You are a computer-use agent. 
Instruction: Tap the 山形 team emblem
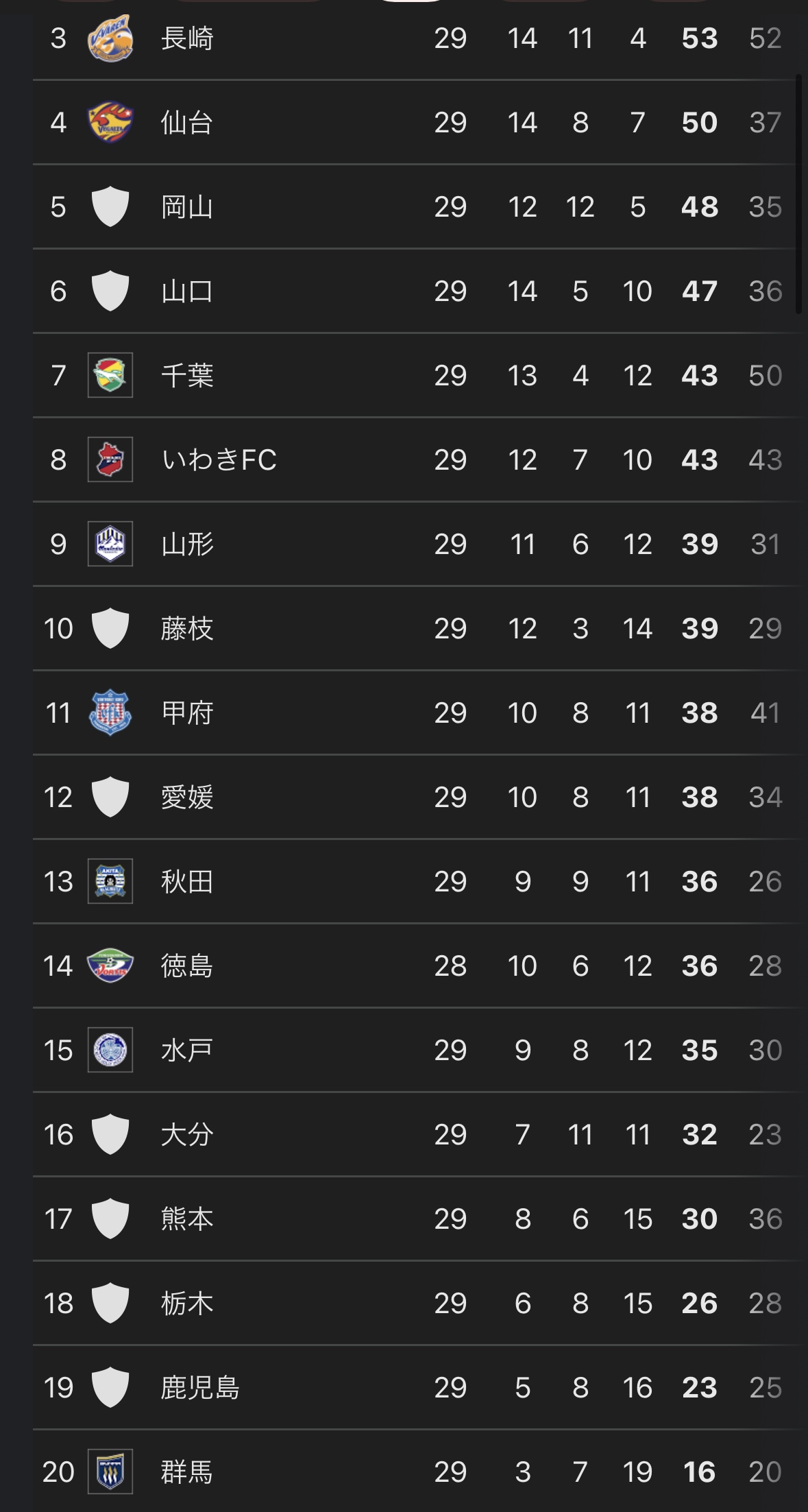110,544
